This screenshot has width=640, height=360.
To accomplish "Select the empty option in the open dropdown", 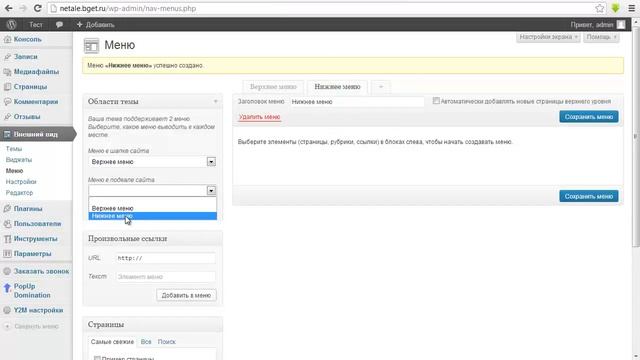I will click(x=152, y=201).
